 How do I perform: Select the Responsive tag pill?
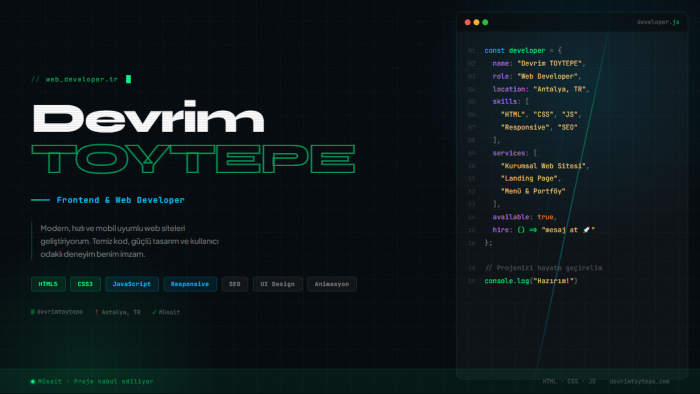pos(190,284)
